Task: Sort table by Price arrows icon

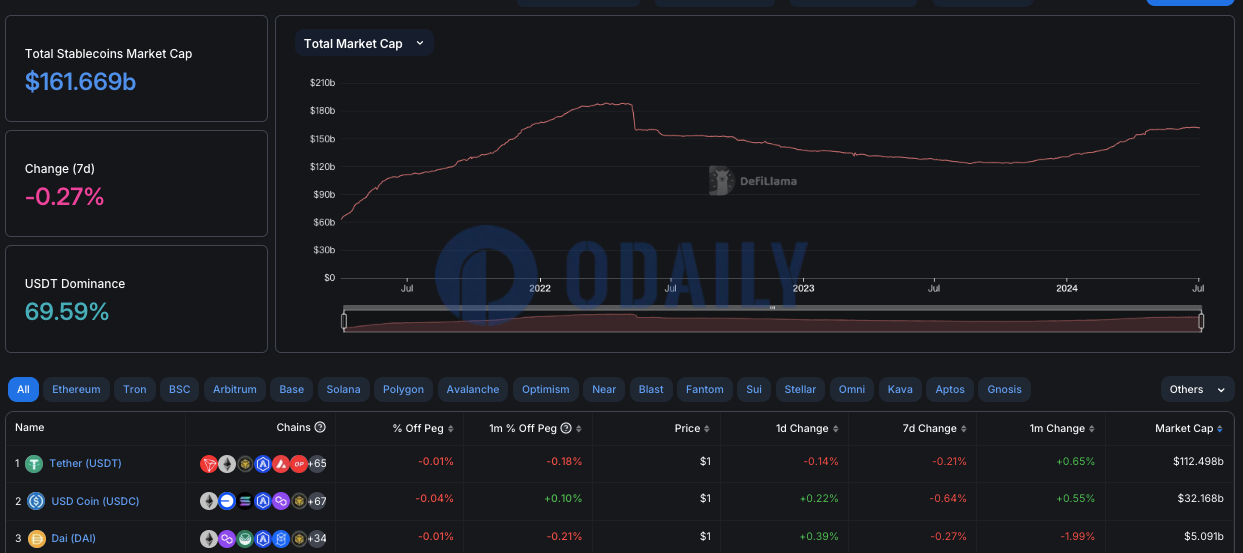Action: (708, 428)
